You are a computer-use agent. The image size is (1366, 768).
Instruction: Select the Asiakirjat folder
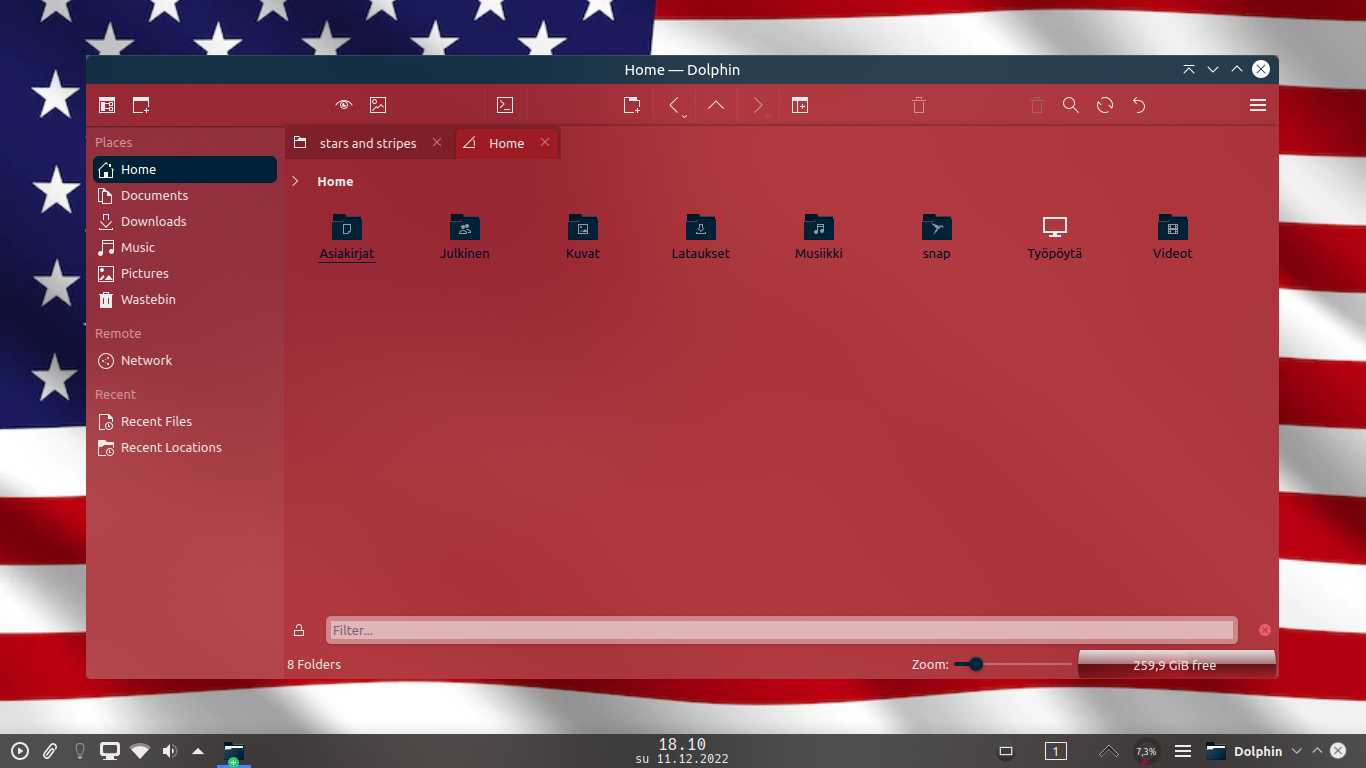tap(347, 237)
